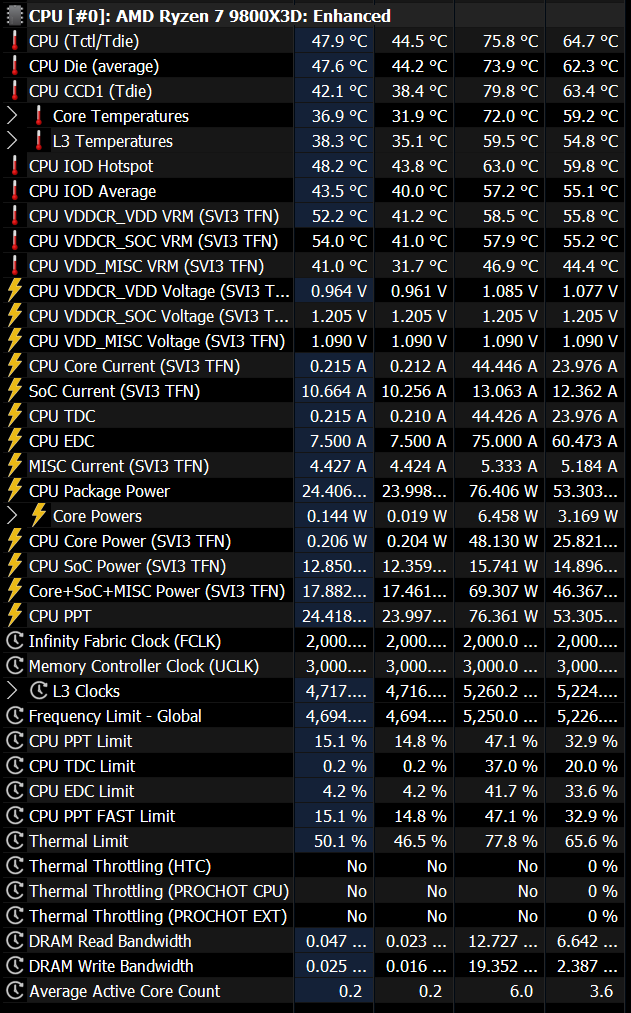The image size is (631, 1013).
Task: Click clock icon beside Thermal Limit
Action: 14,841
